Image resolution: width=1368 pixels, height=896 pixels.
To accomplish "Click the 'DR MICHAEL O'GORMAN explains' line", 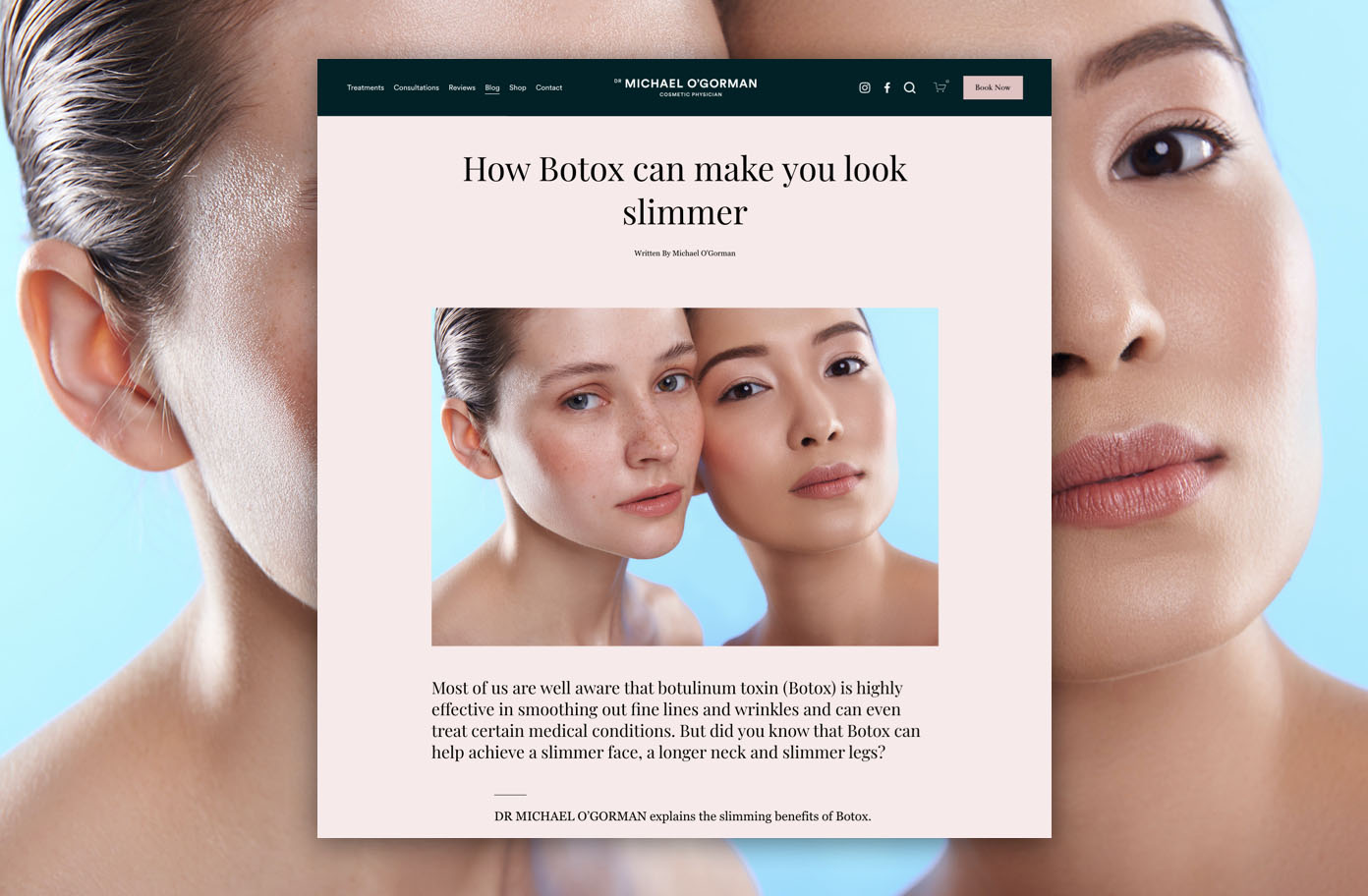I will [683, 815].
